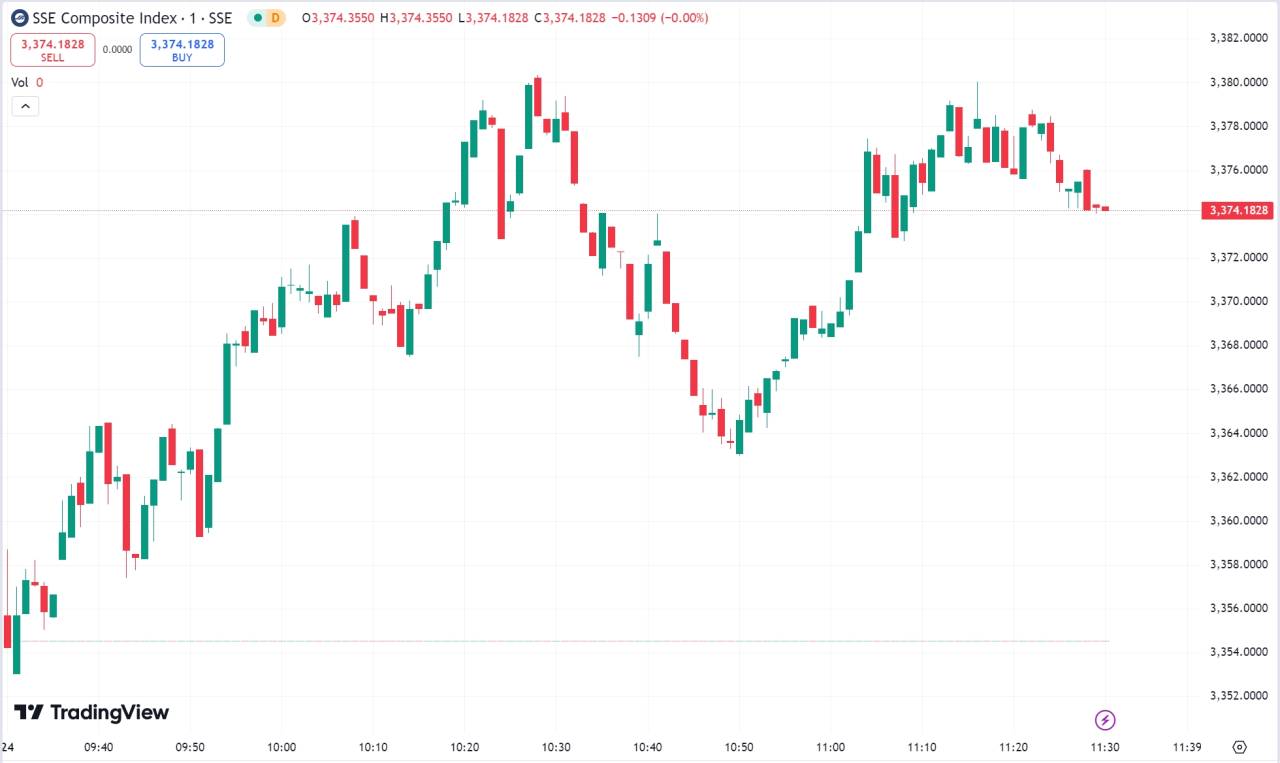Collapse the indicator legend with the chevron button
Screen dimensions: 1280x763
coord(25,107)
